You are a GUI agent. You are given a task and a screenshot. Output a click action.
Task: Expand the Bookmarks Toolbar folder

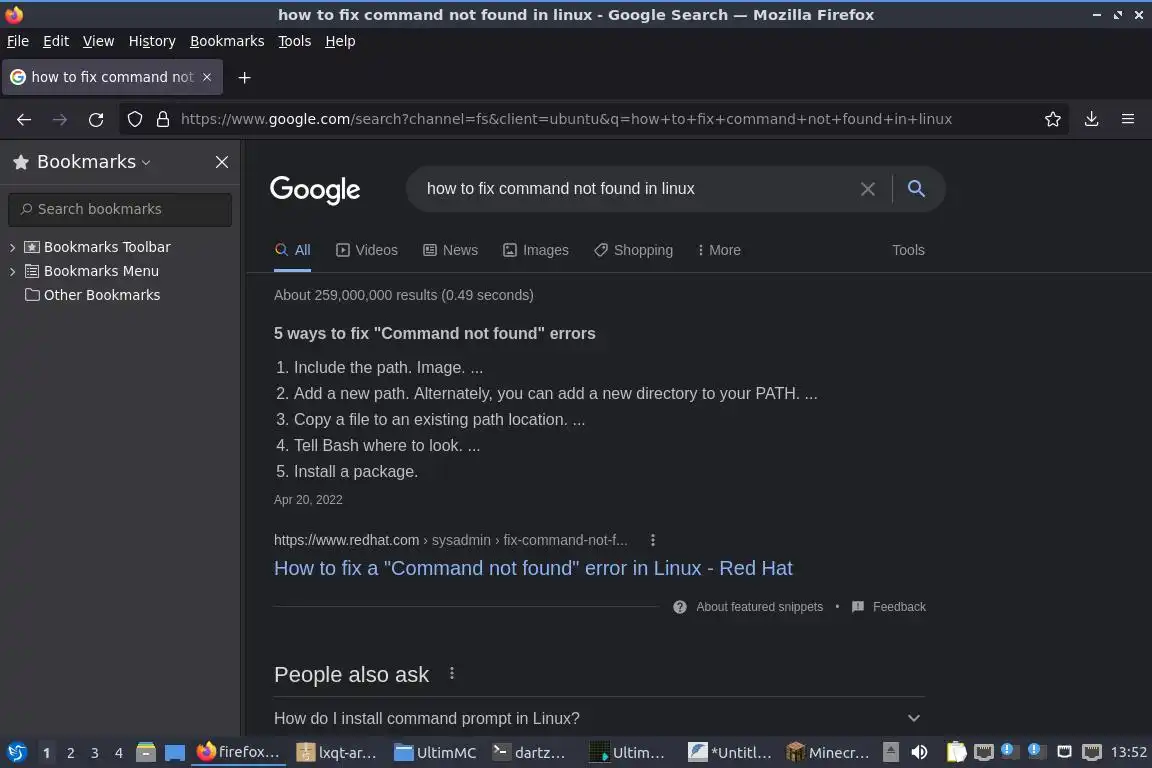point(12,248)
